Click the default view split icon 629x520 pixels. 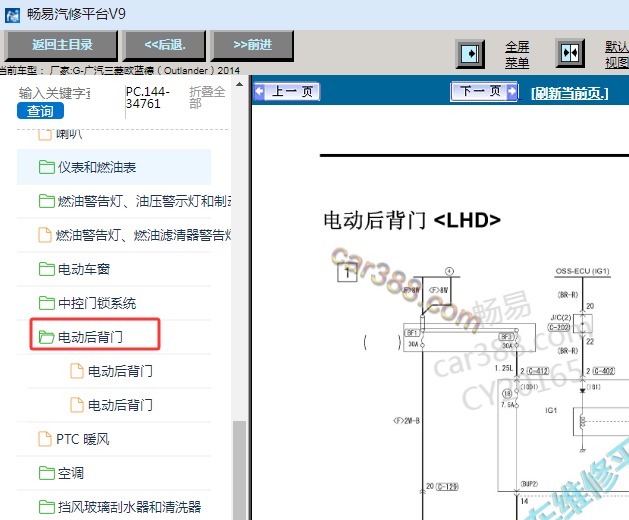click(570, 53)
